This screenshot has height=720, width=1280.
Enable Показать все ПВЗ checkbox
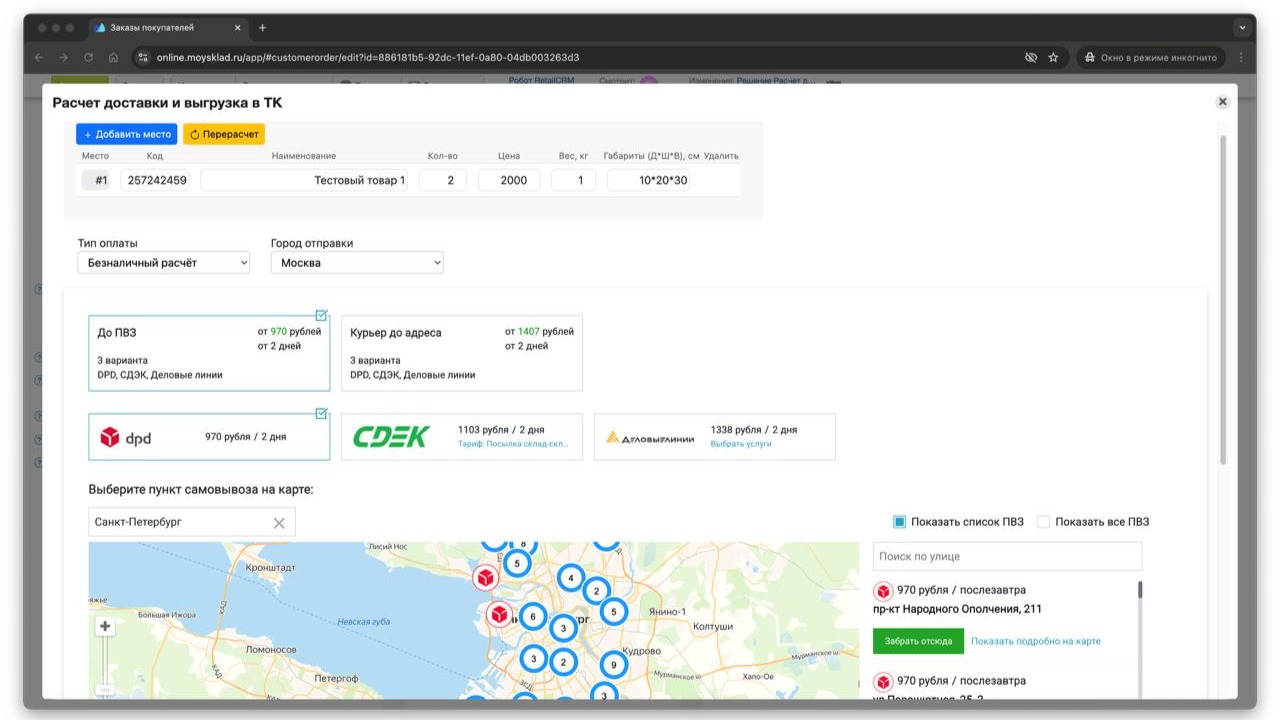click(x=1043, y=522)
